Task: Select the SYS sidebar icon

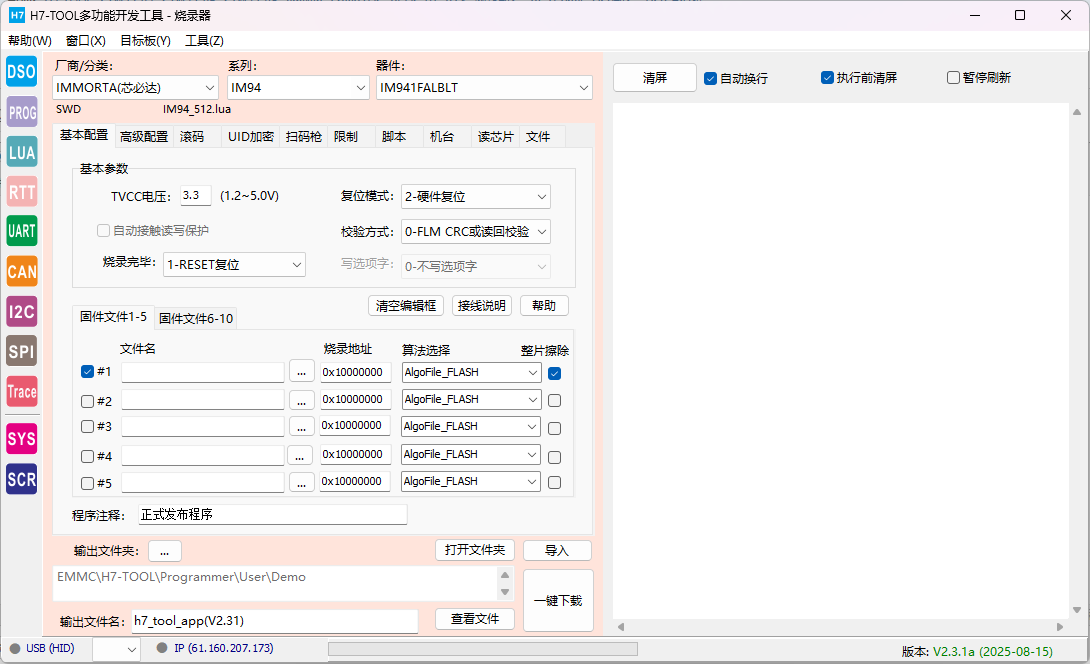Action: pos(22,439)
